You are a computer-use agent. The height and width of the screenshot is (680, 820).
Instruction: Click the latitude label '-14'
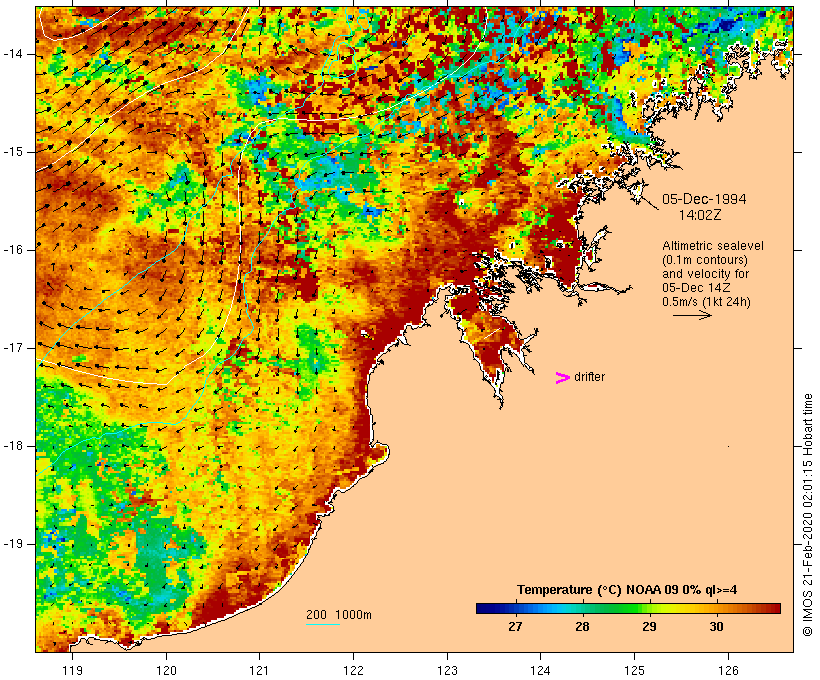(x=13, y=54)
